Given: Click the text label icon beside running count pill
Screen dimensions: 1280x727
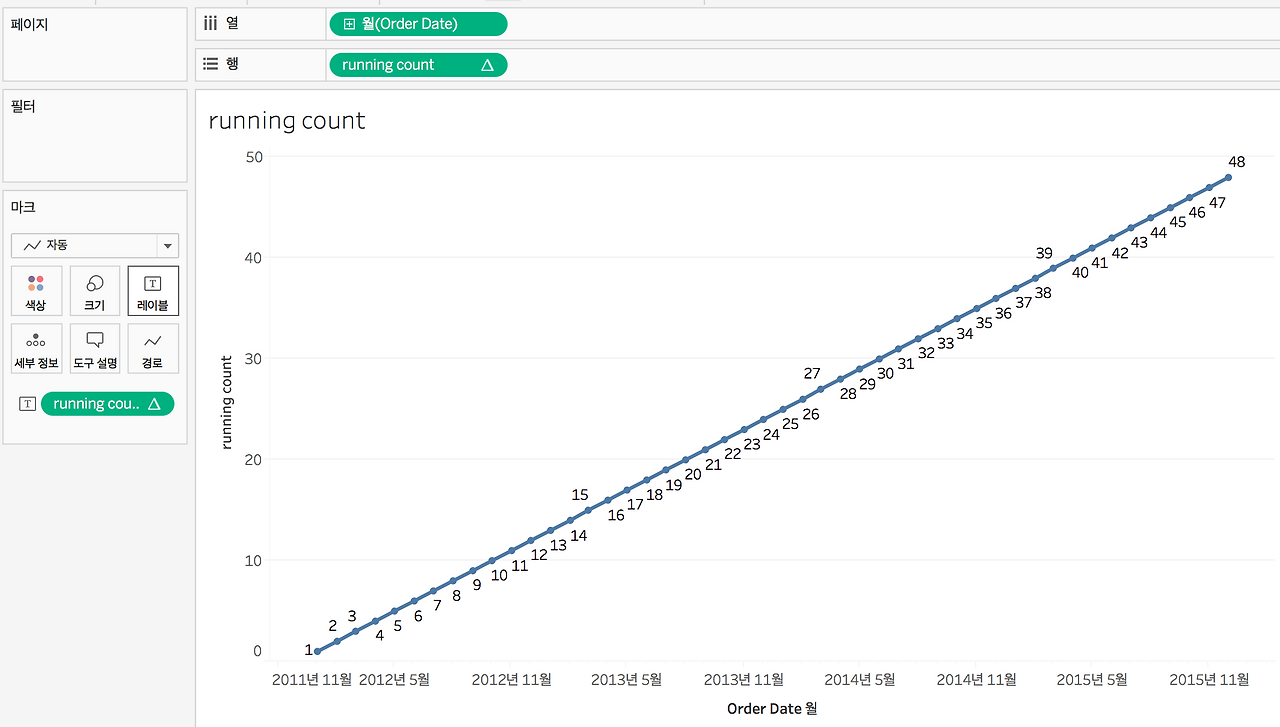Looking at the screenshot, I should pyautogui.click(x=27, y=404).
